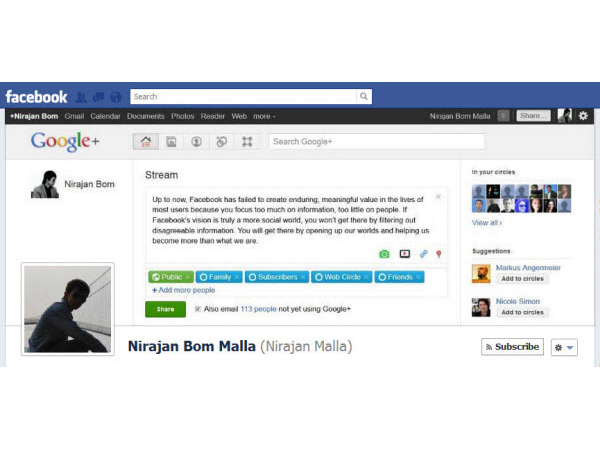600x450 pixels.
Task: Focus the Search Google+ field
Action: [377, 142]
